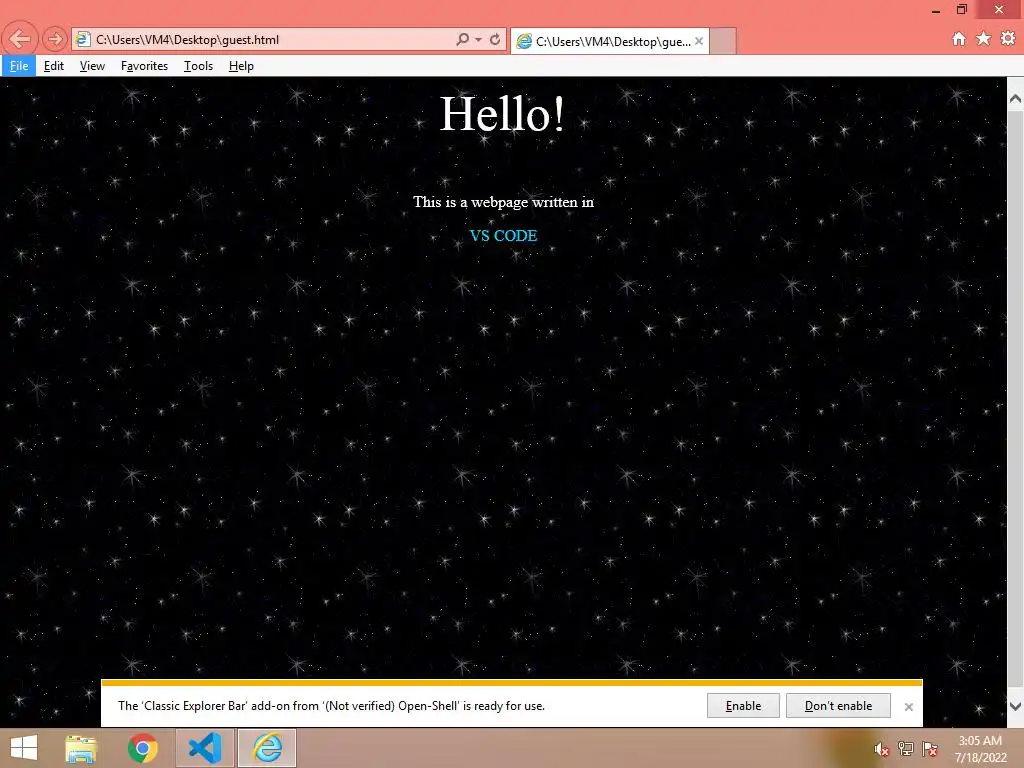
Task: Refresh the page with the reload icon
Action: 495,39
